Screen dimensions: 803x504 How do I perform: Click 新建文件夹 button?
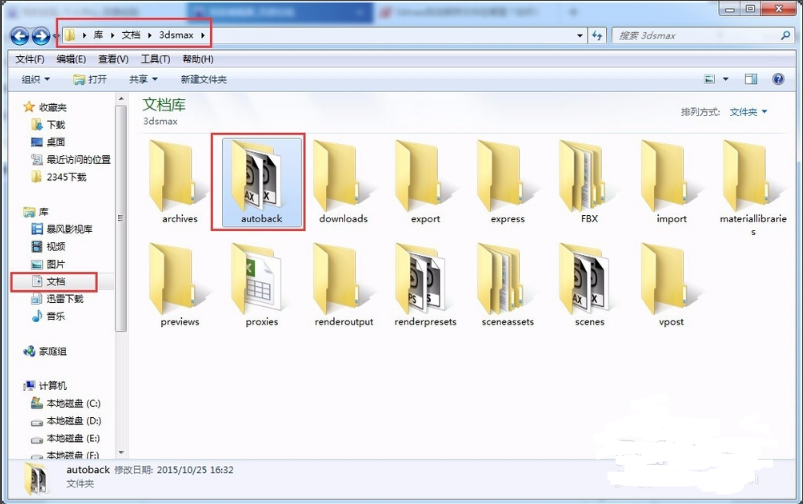(203, 79)
